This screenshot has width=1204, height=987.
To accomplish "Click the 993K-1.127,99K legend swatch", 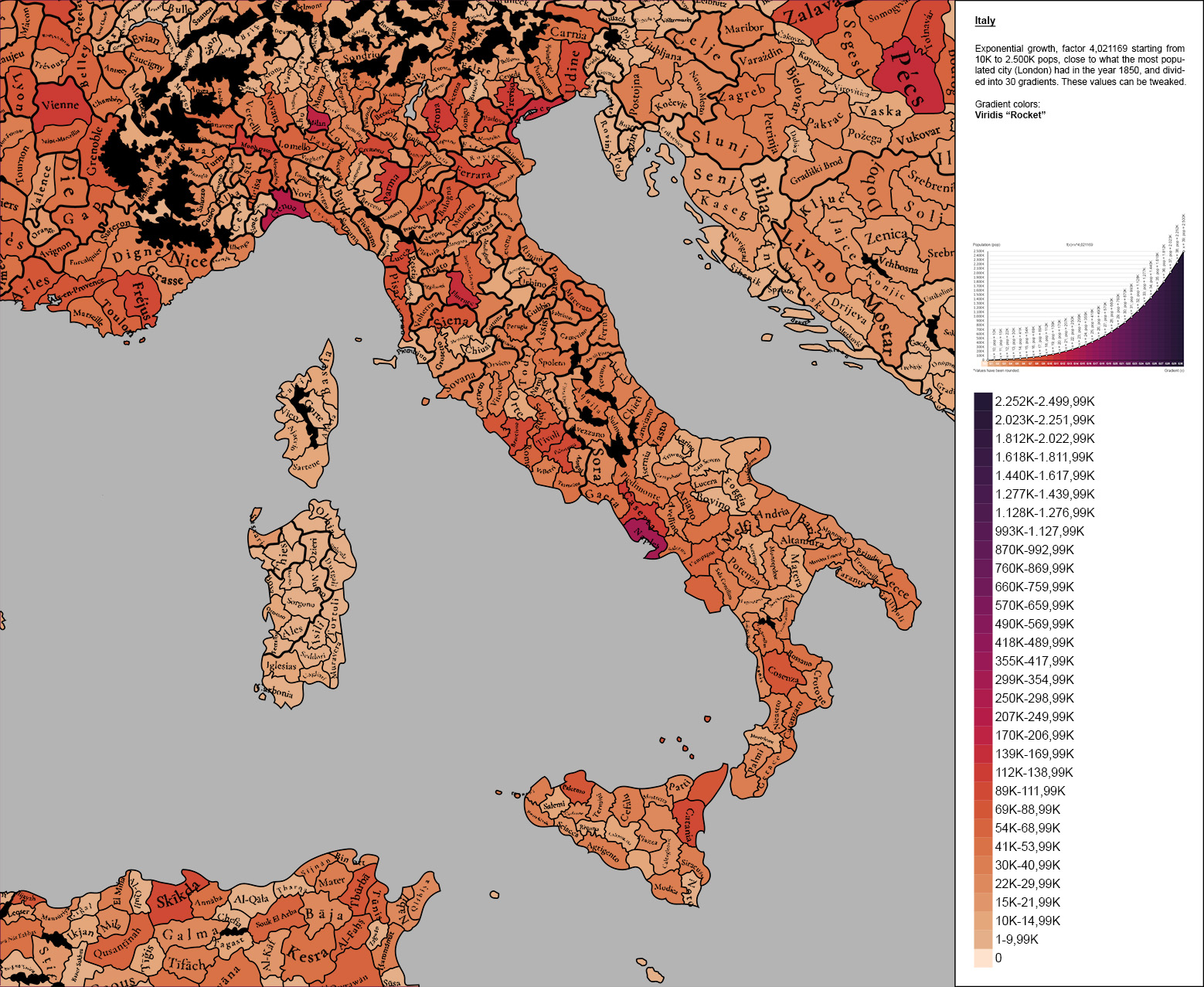I will pyautogui.click(x=983, y=532).
